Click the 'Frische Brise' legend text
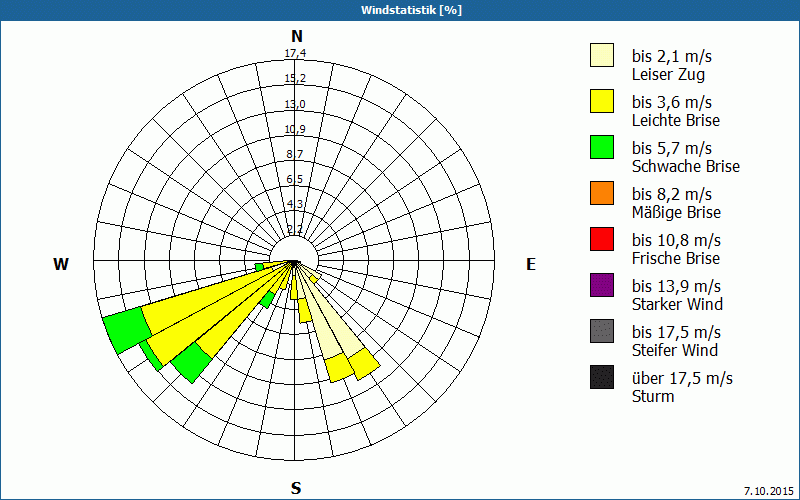 (676, 258)
